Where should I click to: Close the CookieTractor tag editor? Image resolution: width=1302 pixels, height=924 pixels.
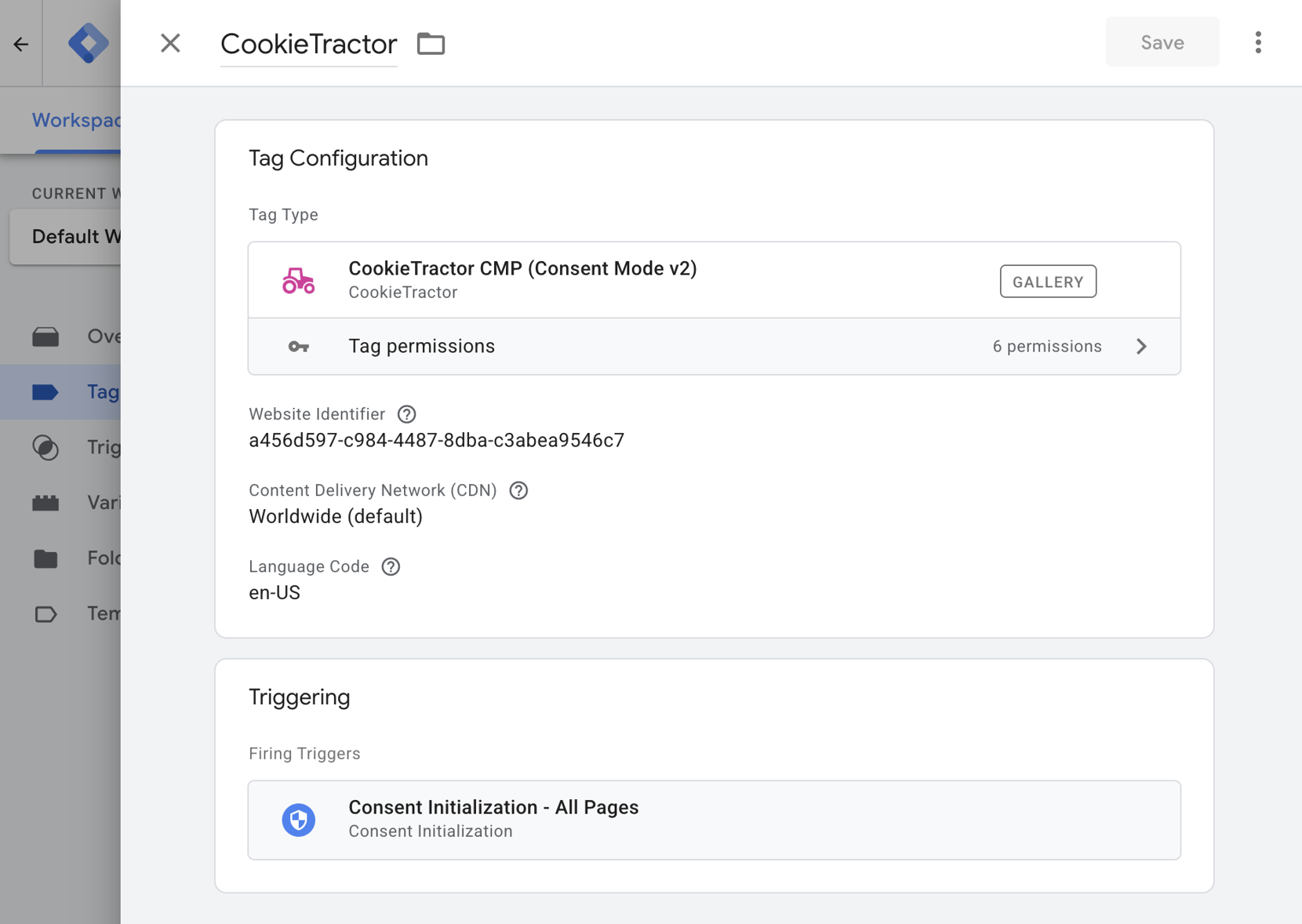coord(170,43)
